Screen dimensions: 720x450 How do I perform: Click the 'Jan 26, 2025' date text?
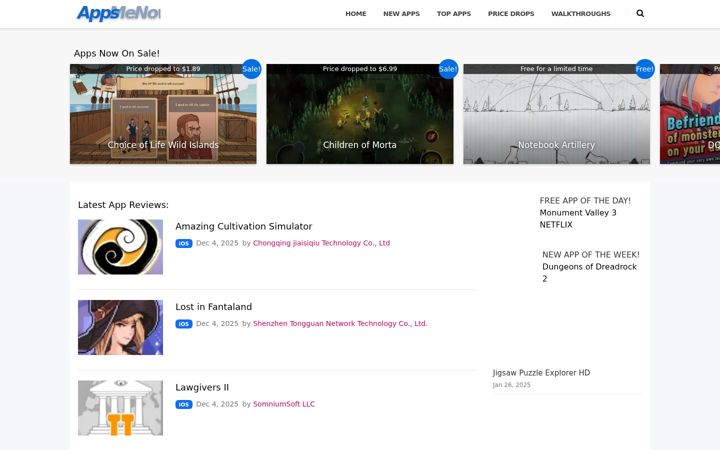click(x=512, y=385)
